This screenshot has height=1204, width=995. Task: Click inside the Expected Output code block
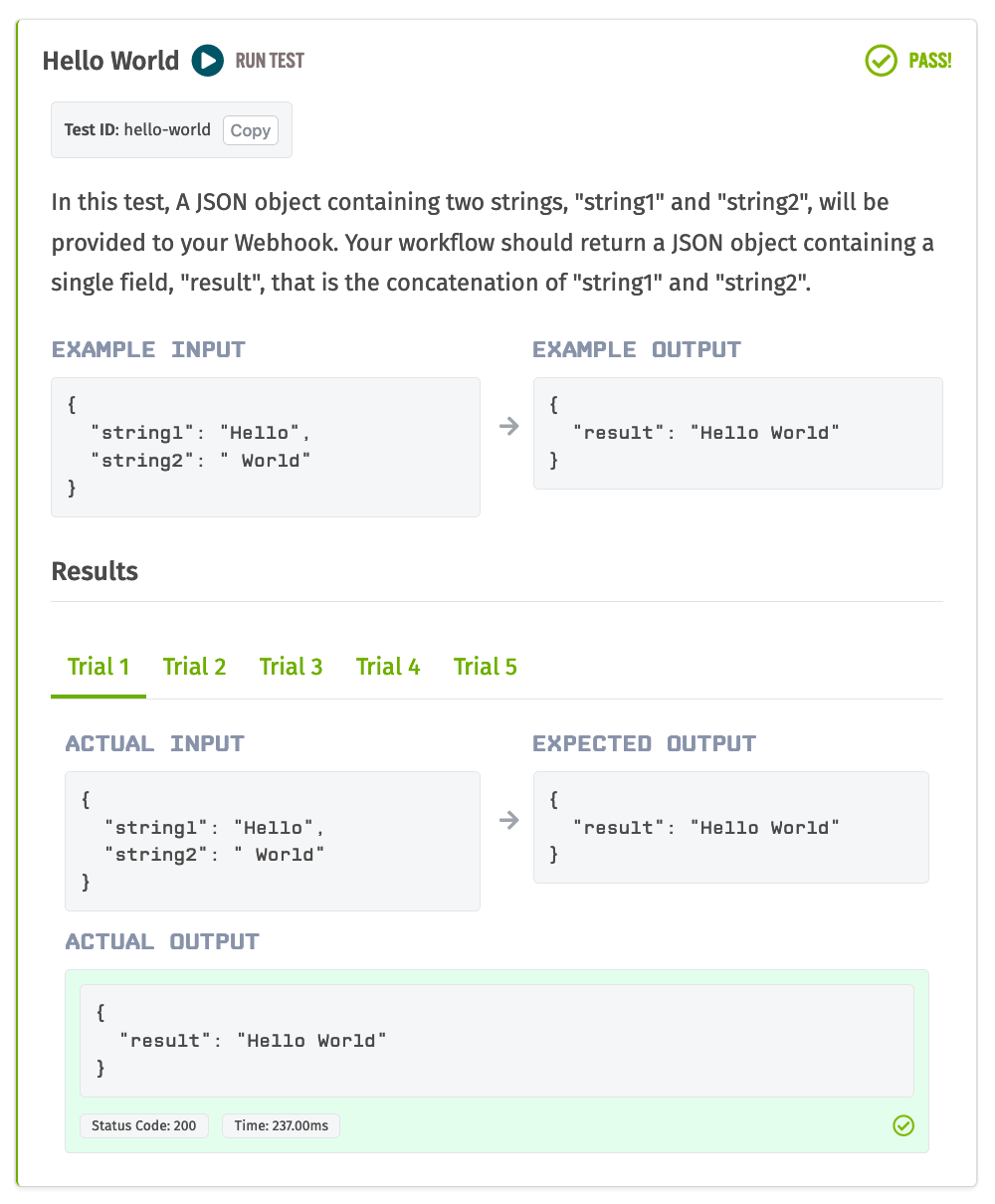point(730,827)
